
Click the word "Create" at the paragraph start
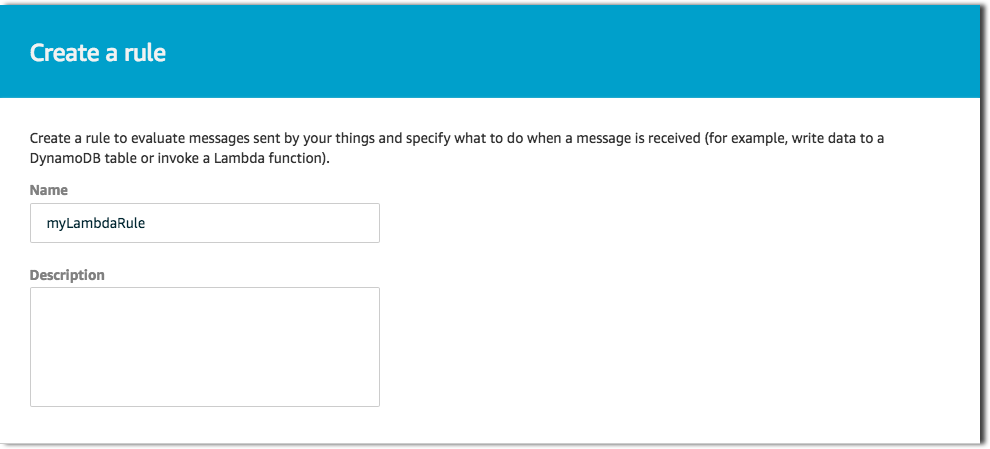click(x=49, y=138)
